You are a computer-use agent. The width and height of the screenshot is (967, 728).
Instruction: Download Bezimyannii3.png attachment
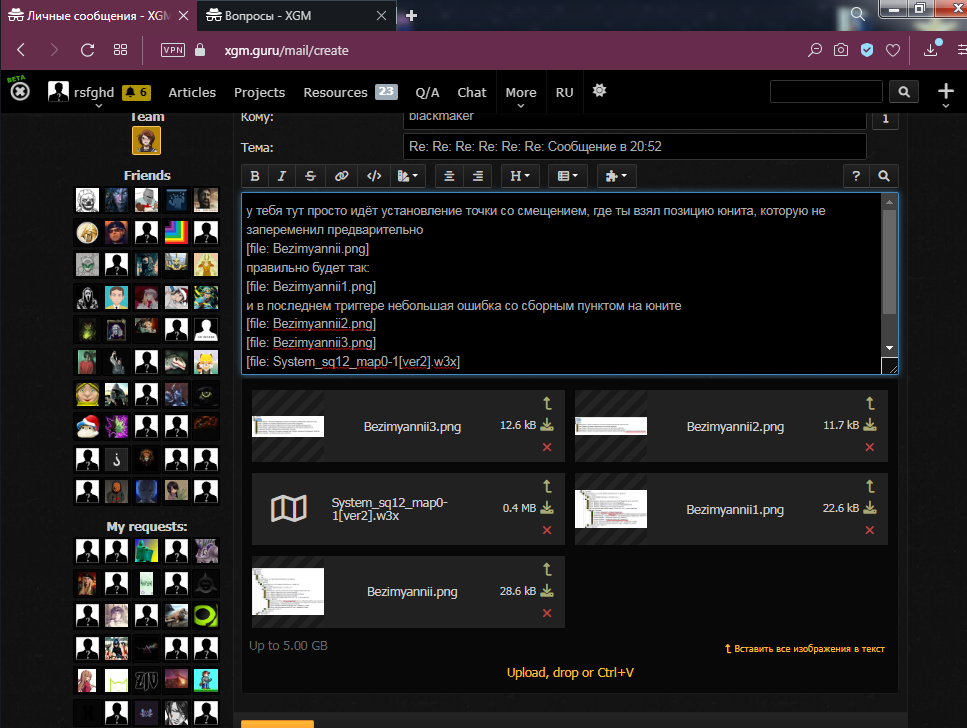[547, 425]
